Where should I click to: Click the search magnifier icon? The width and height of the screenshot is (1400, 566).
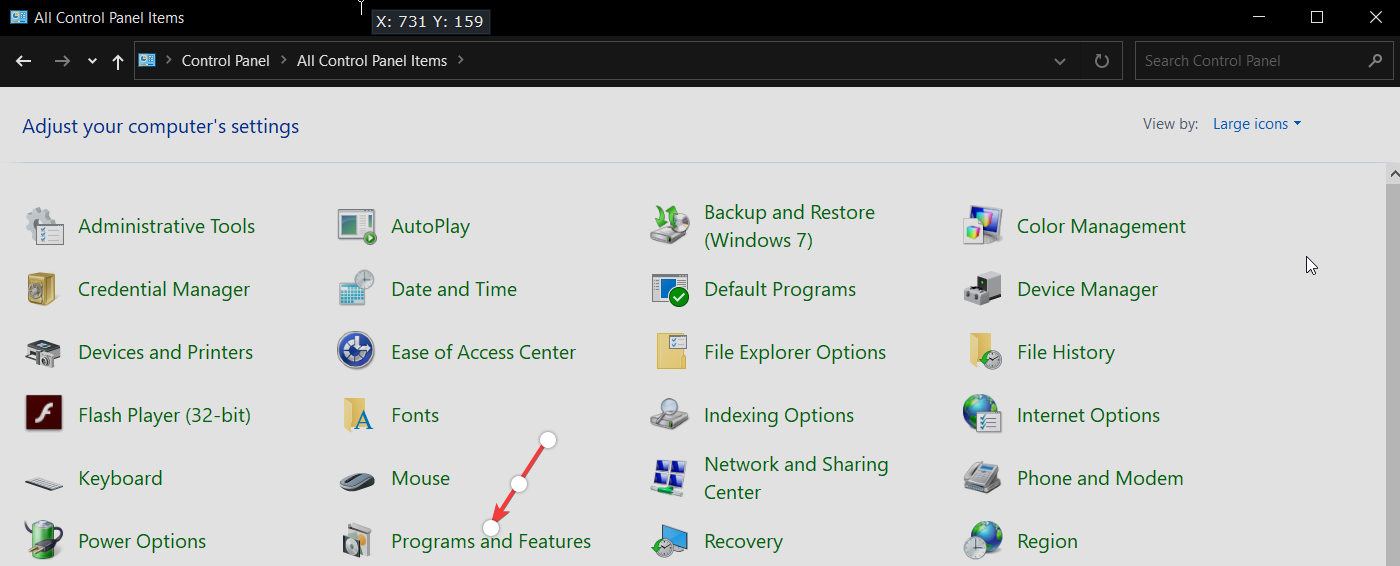[1375, 61]
